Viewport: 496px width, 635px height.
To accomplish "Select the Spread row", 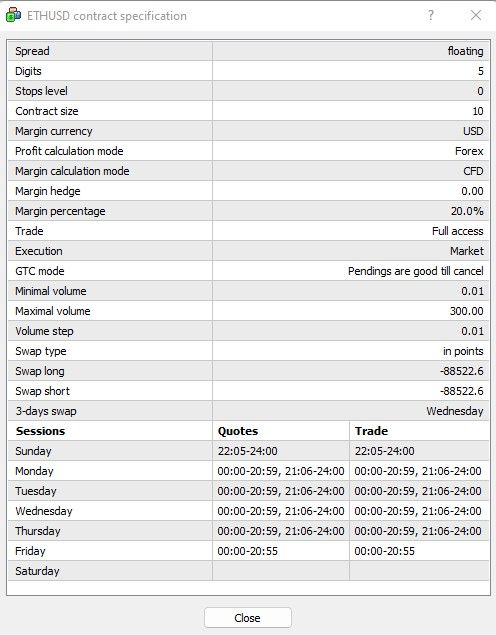I will pyautogui.click(x=248, y=51).
